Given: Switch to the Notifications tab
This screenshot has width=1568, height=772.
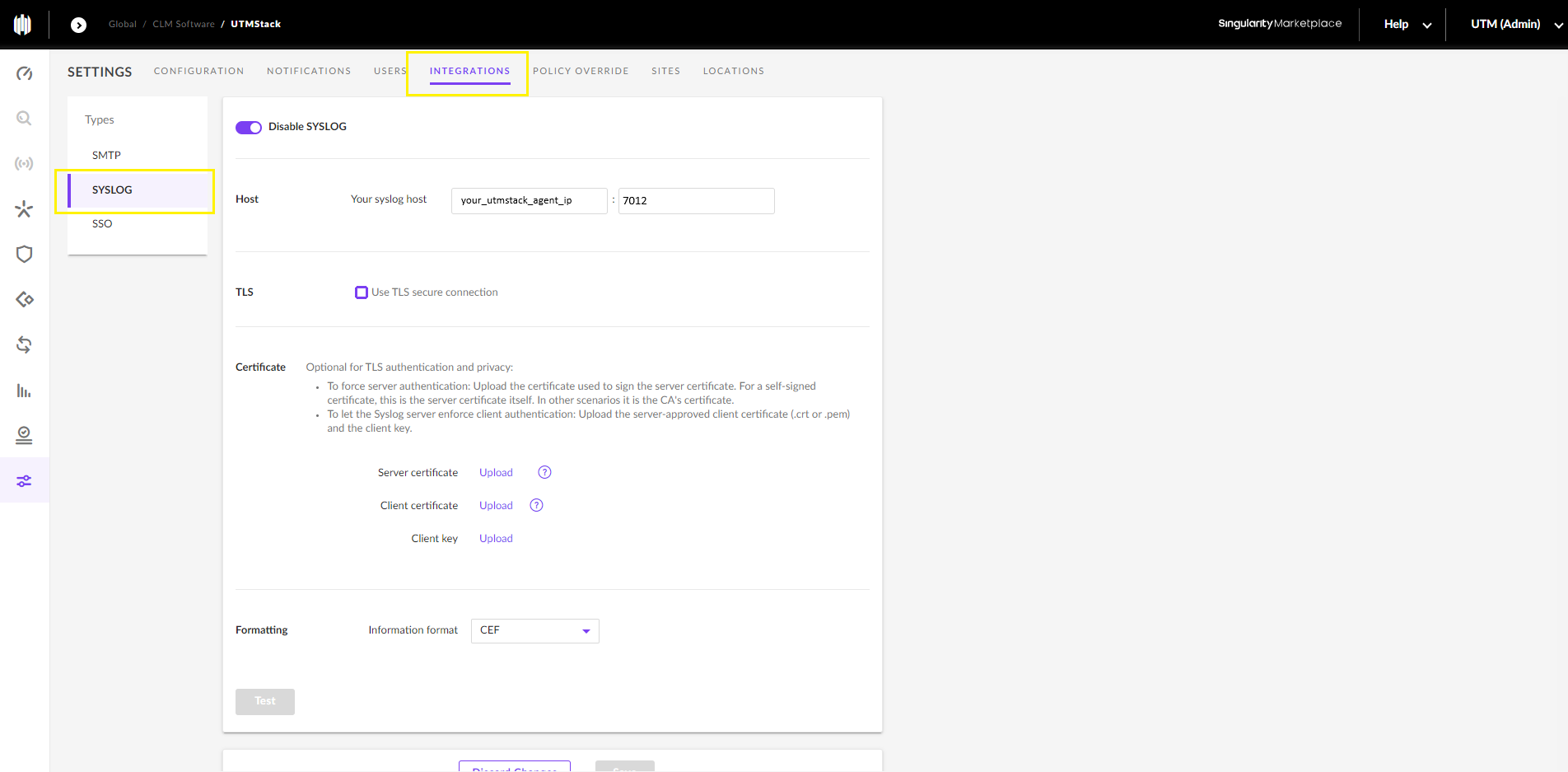Looking at the screenshot, I should 309,71.
